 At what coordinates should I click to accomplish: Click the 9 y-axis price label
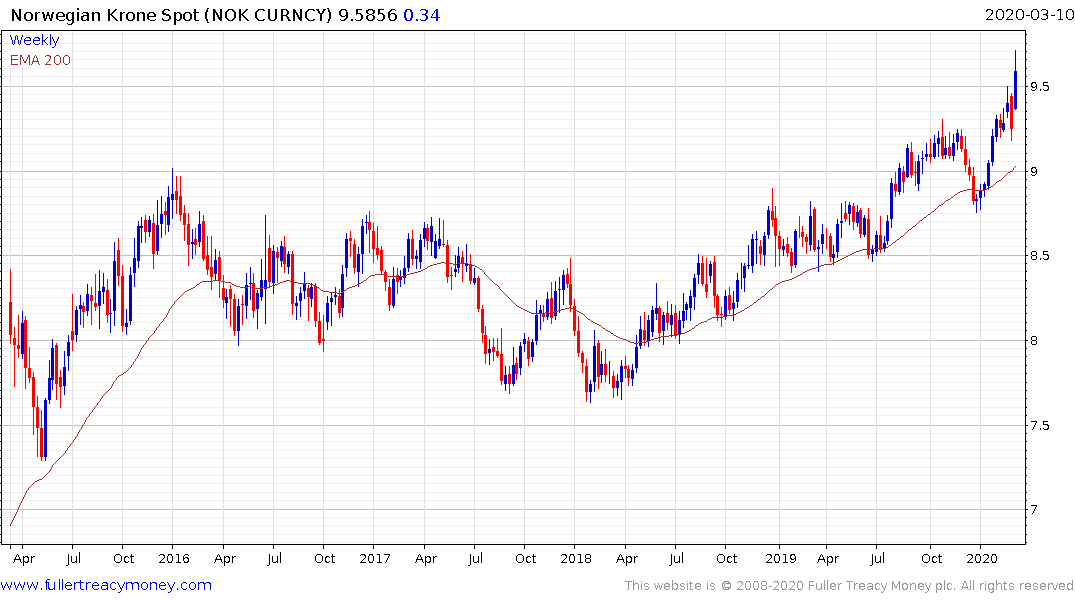point(1034,171)
